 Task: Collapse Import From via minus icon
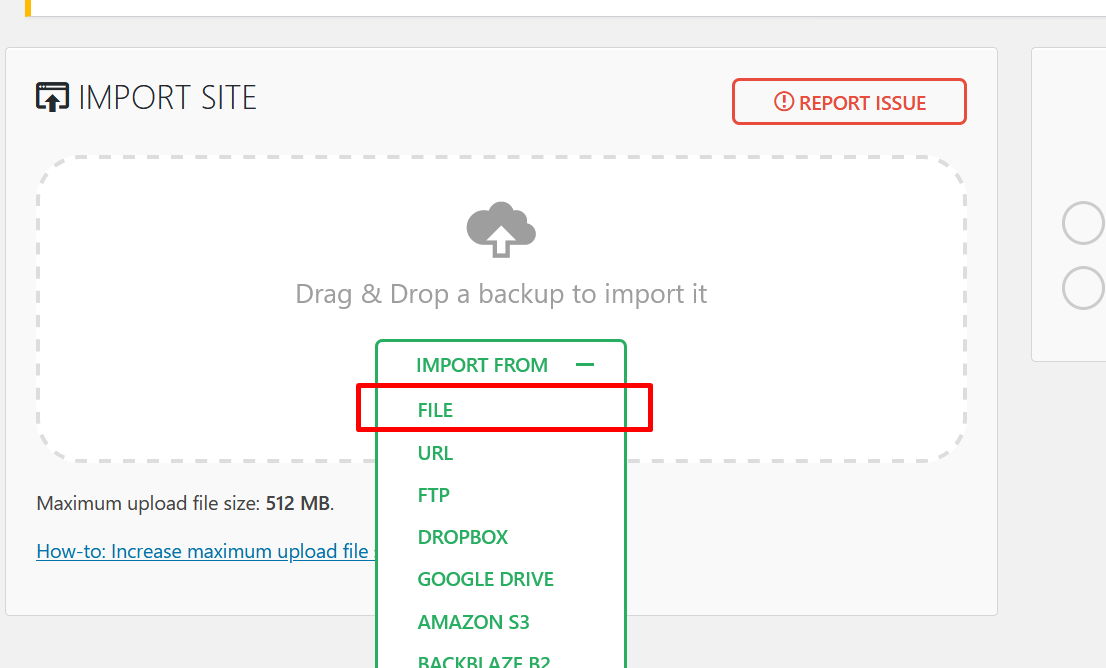(585, 365)
